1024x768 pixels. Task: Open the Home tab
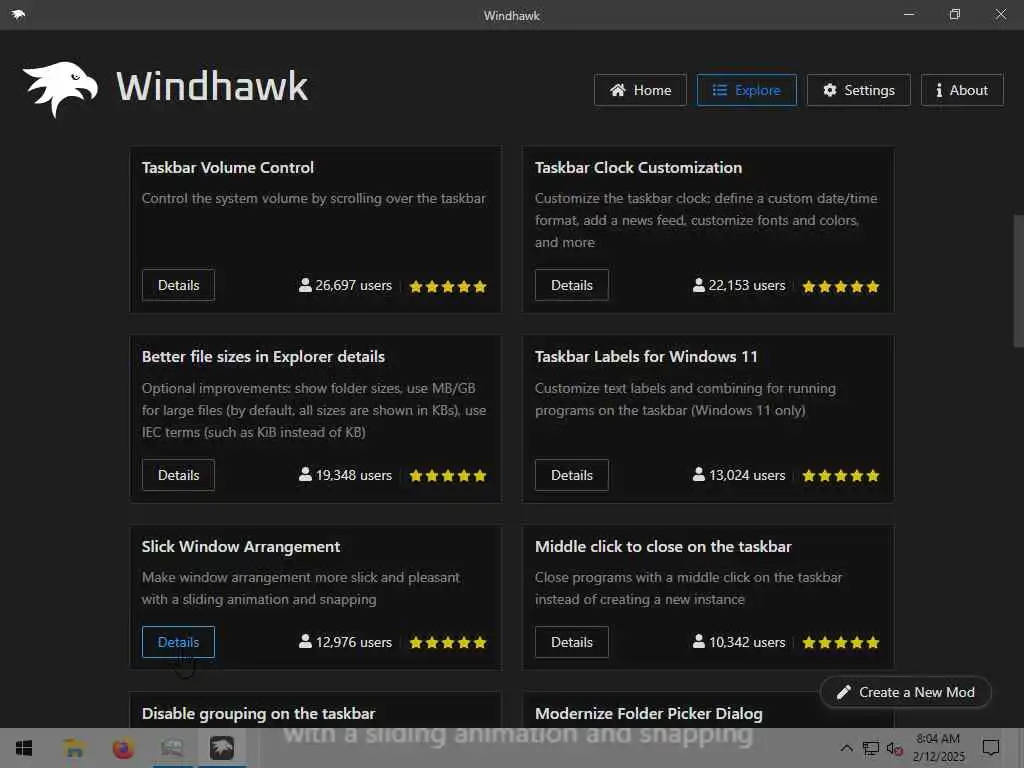(640, 90)
